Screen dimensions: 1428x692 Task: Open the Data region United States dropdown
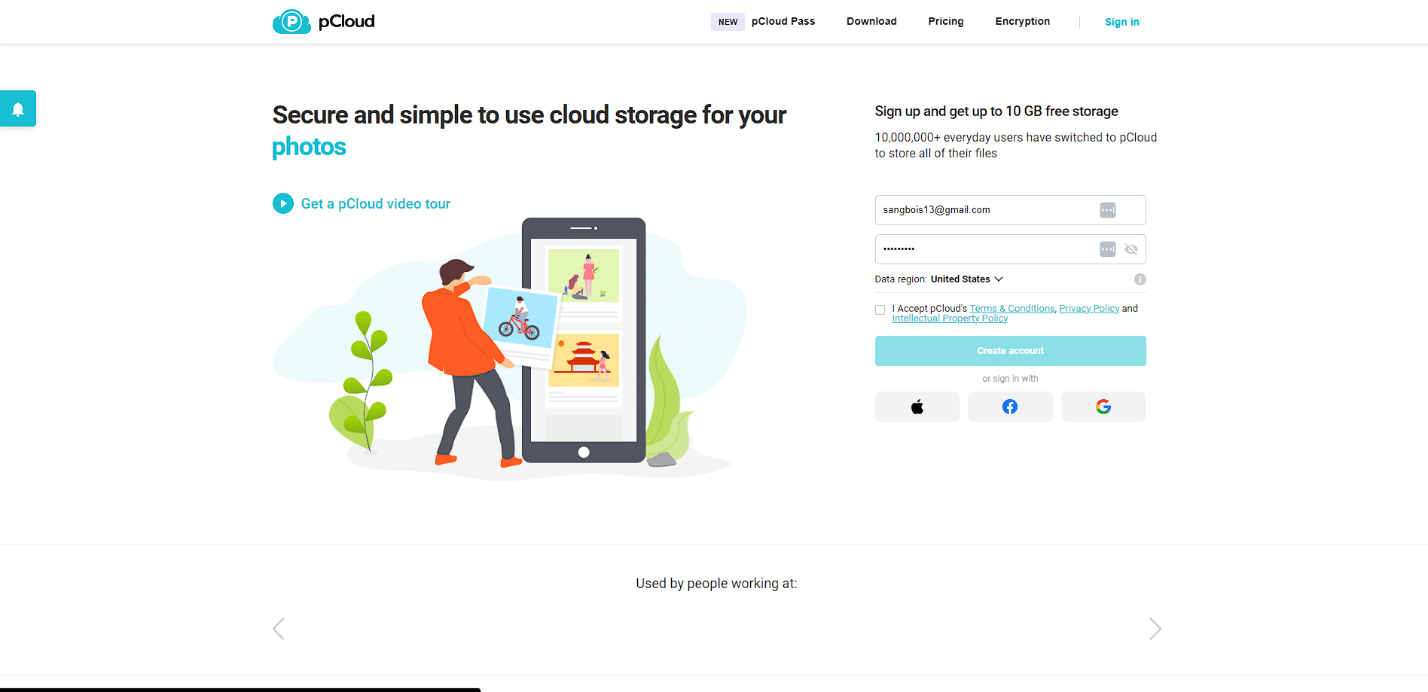tap(966, 279)
